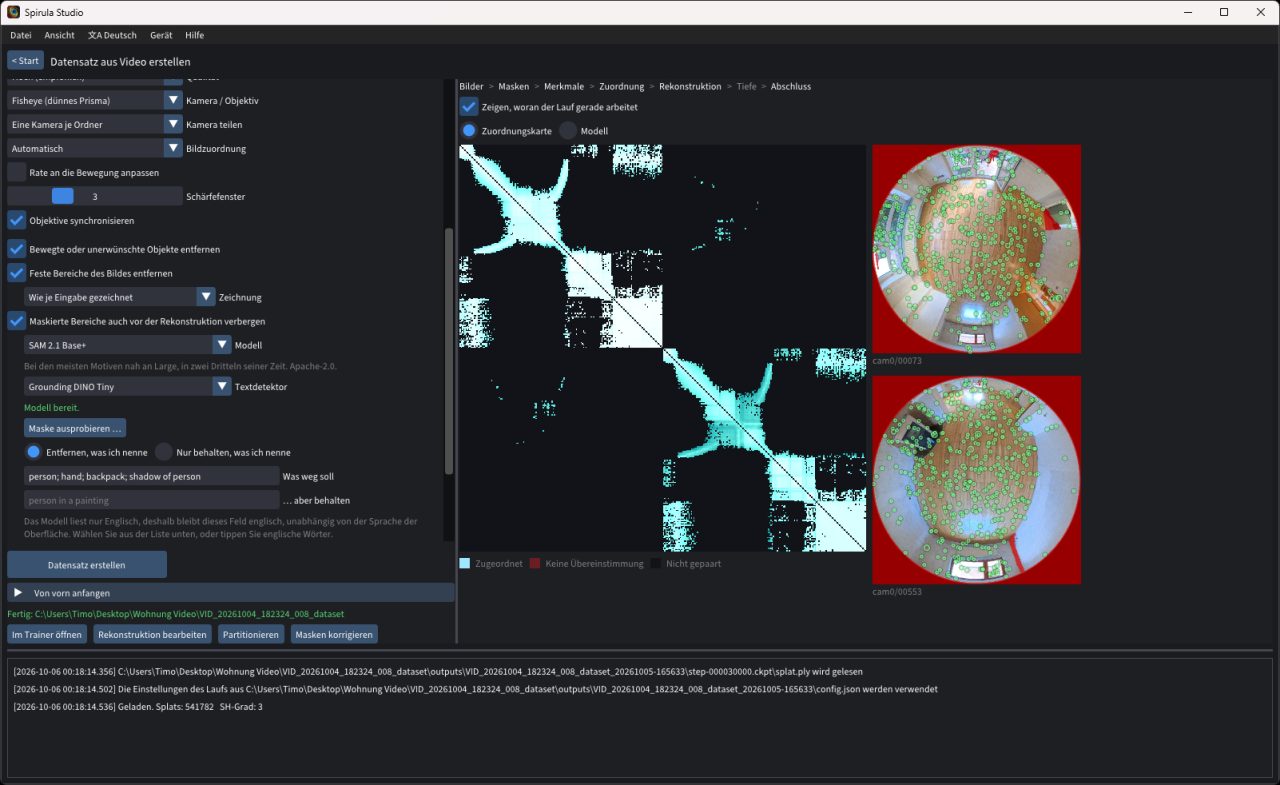Click the cam0/00553 fisheye thumbnail

click(977, 480)
